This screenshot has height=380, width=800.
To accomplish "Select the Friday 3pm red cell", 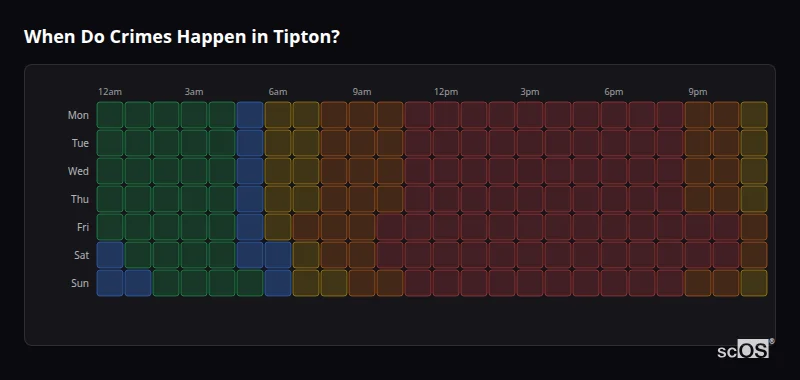I will pos(530,227).
